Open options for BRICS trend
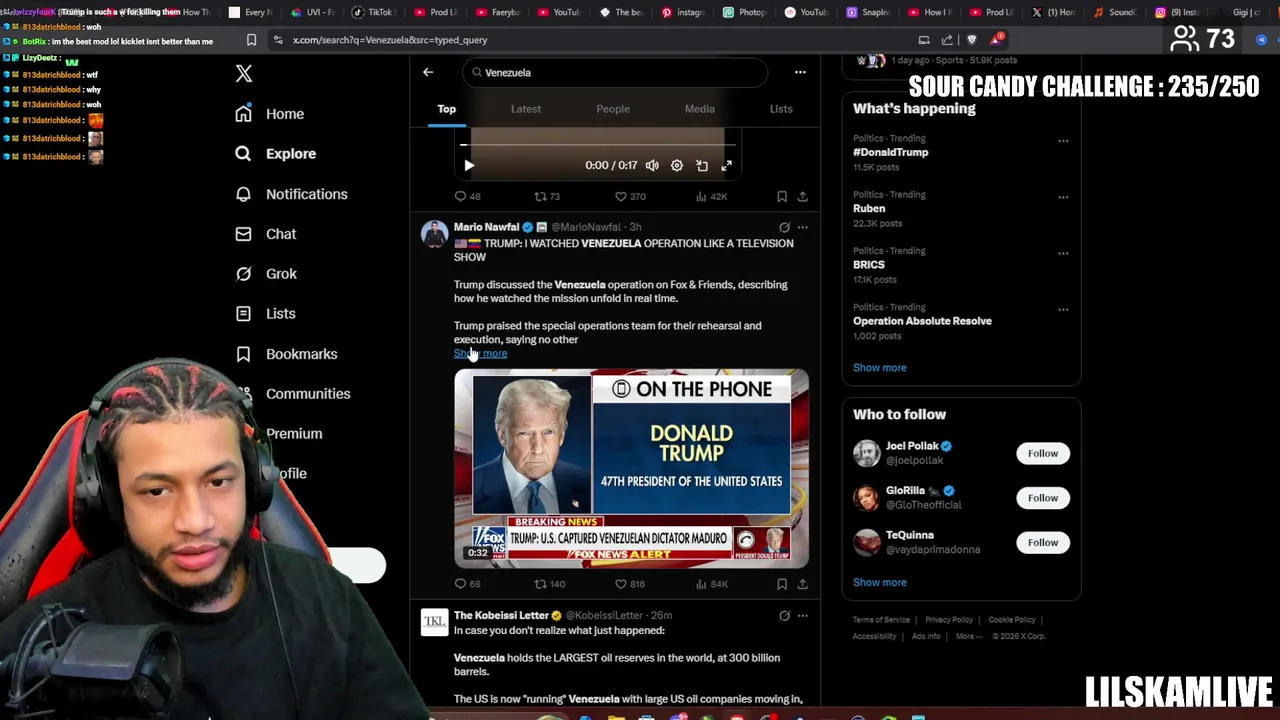Viewport: 1280px width, 720px height. 1063,253
